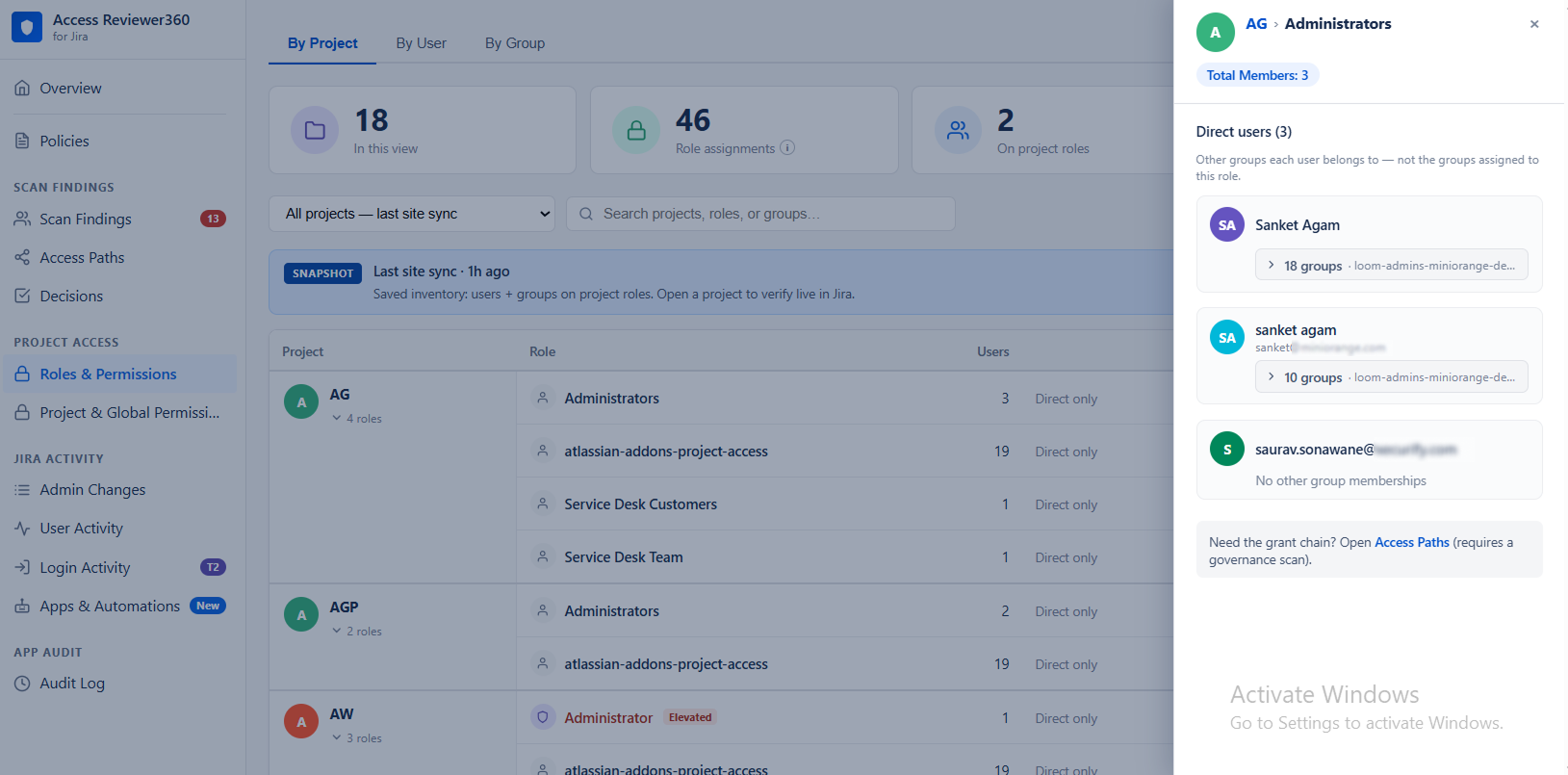Click the info icon beside Role assignments

click(787, 148)
